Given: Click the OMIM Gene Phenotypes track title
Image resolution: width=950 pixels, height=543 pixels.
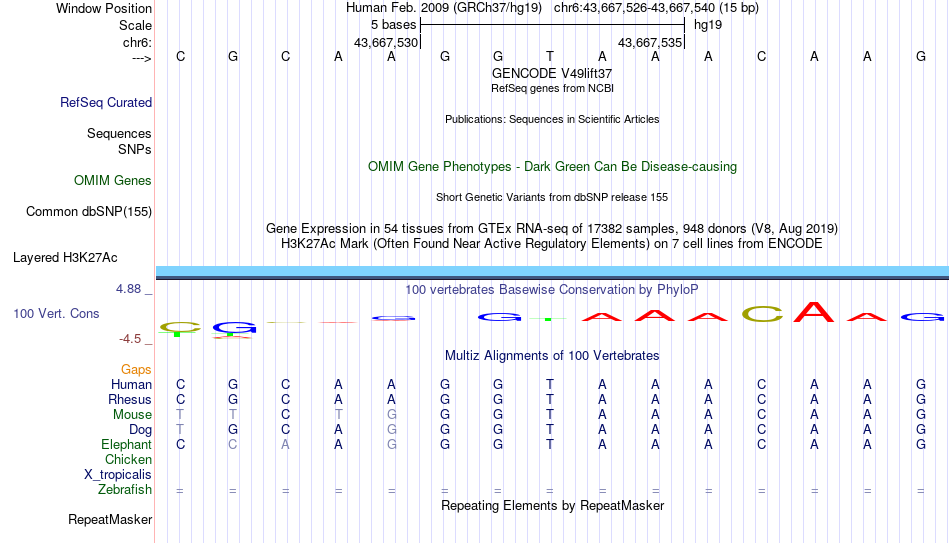Looking at the screenshot, I should [553, 167].
